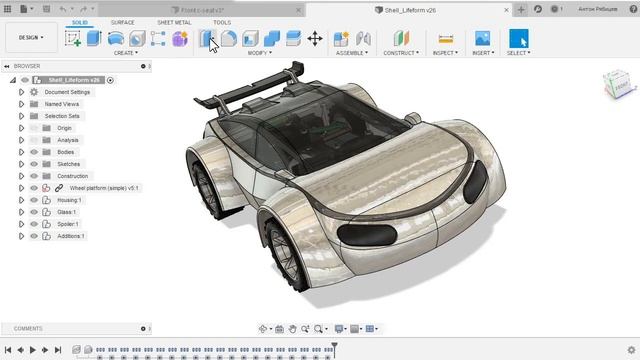640x360 pixels.
Task: Open the CREATE dropdown menu
Action: click(126, 53)
